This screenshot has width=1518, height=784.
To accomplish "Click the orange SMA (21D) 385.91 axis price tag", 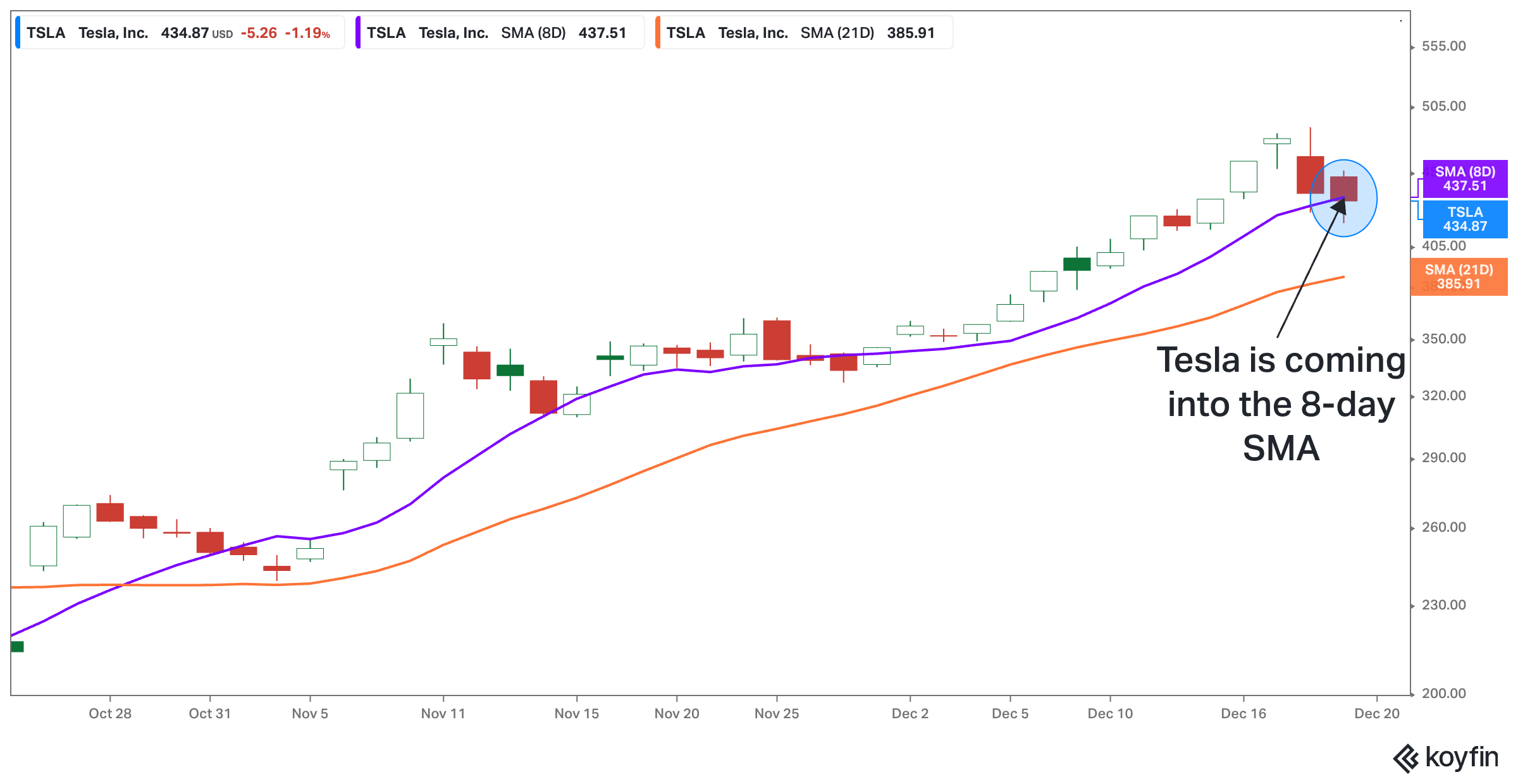I will click(x=1459, y=277).
